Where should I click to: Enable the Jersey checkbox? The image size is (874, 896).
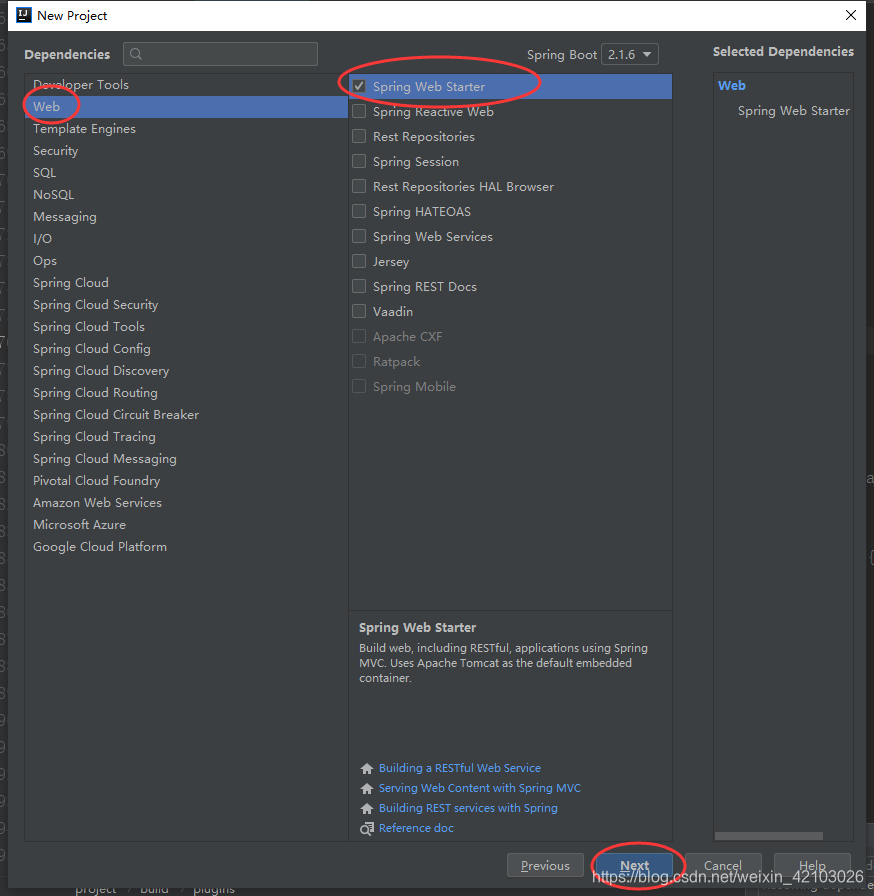[359, 262]
